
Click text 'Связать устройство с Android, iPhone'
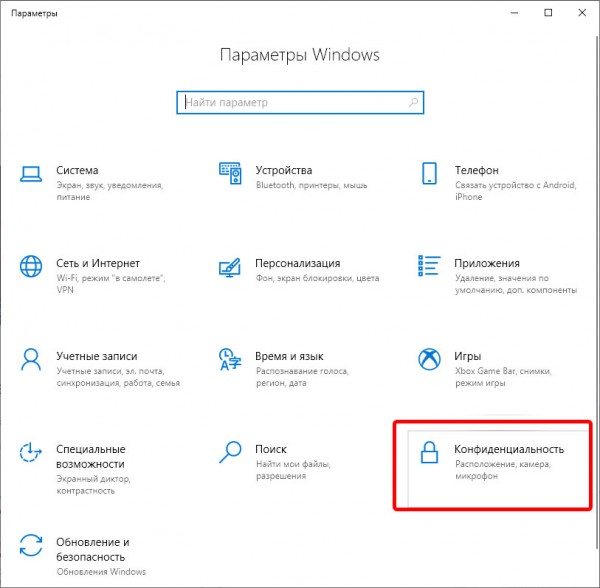[x=515, y=191]
